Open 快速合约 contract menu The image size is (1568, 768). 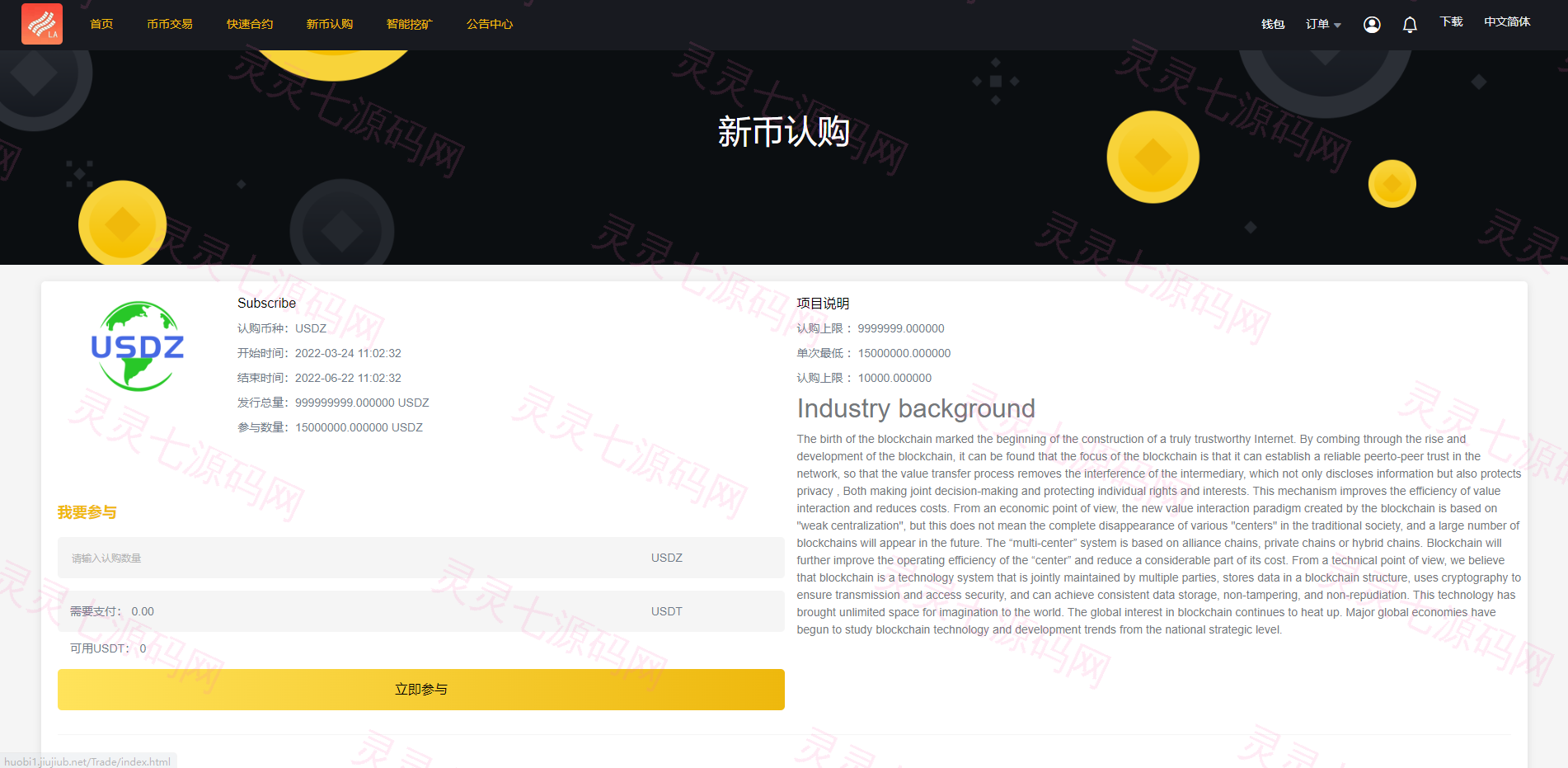pos(250,24)
